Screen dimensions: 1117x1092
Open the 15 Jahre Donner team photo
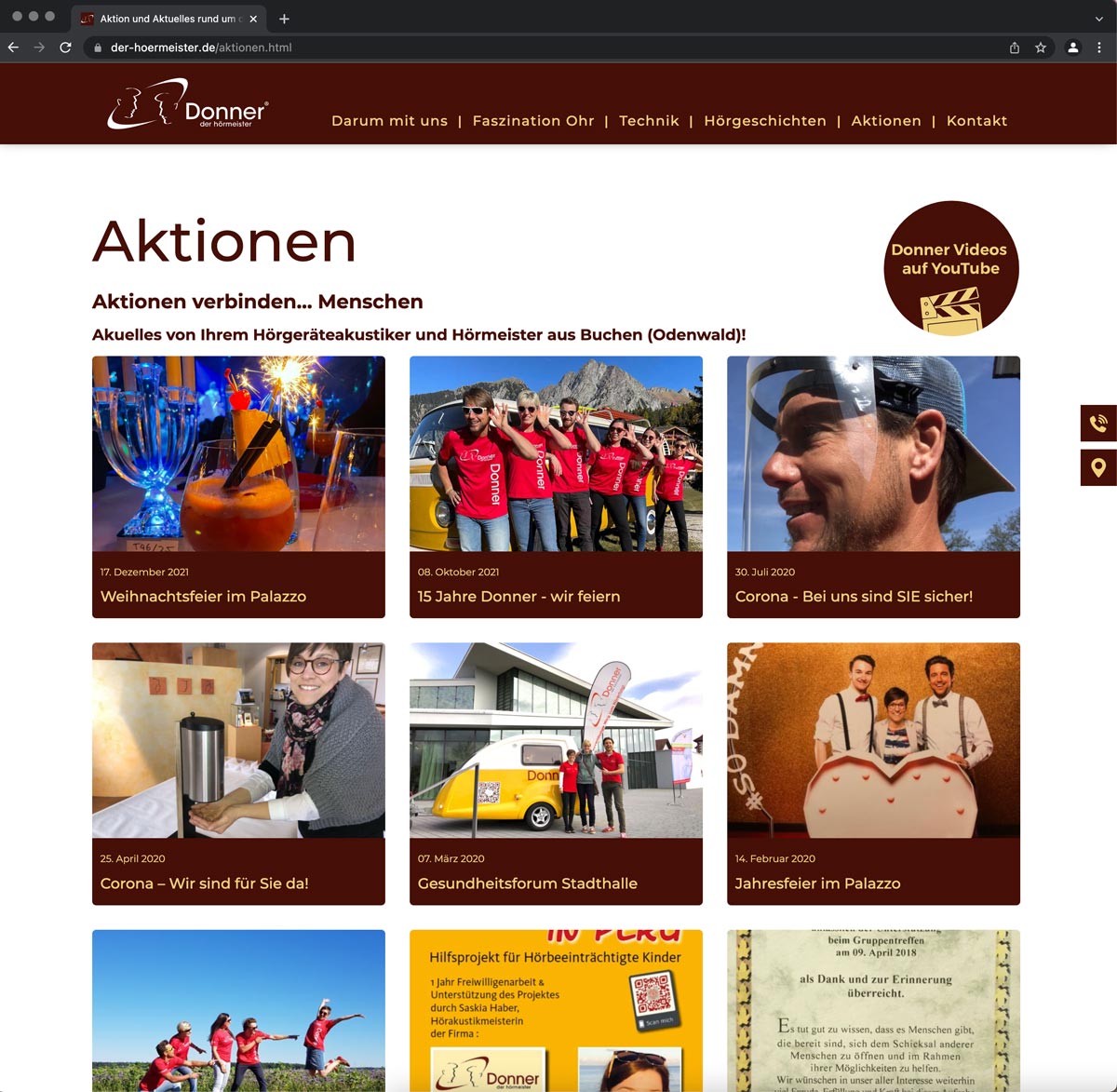(556, 453)
